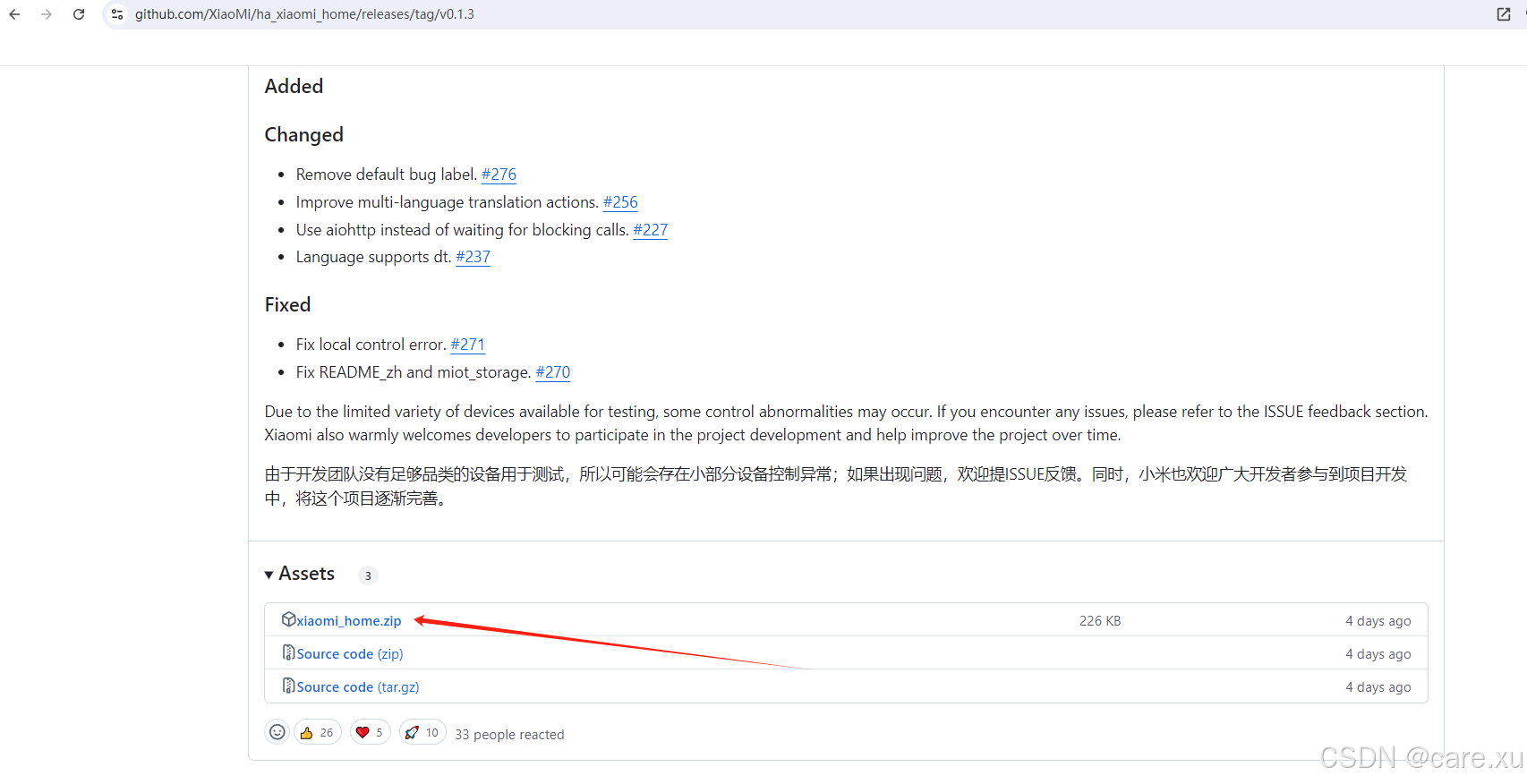Click '33 people reacted' text
This screenshot has width=1527, height=784.
click(509, 735)
